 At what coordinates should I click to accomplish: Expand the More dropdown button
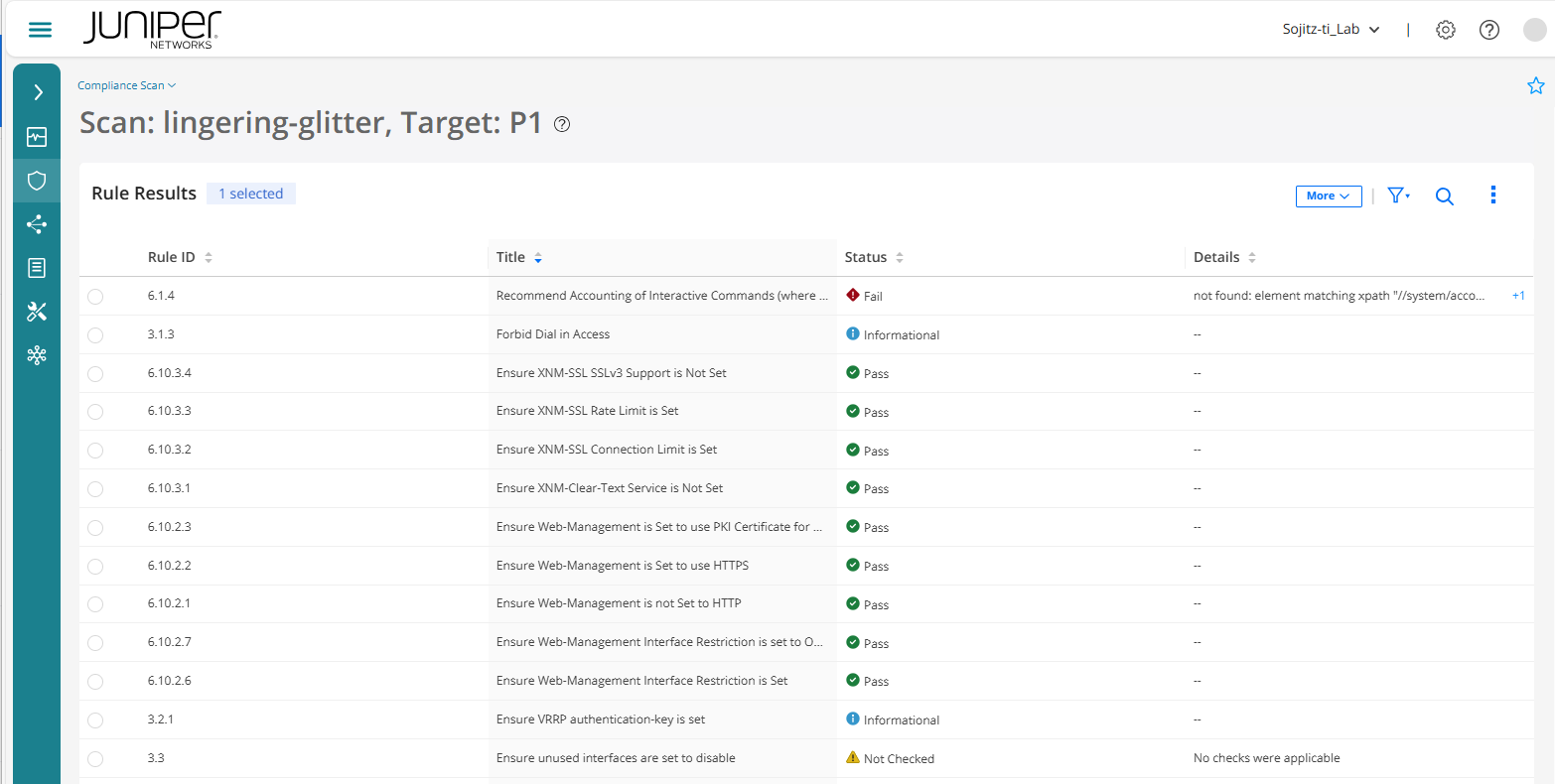pos(1328,196)
